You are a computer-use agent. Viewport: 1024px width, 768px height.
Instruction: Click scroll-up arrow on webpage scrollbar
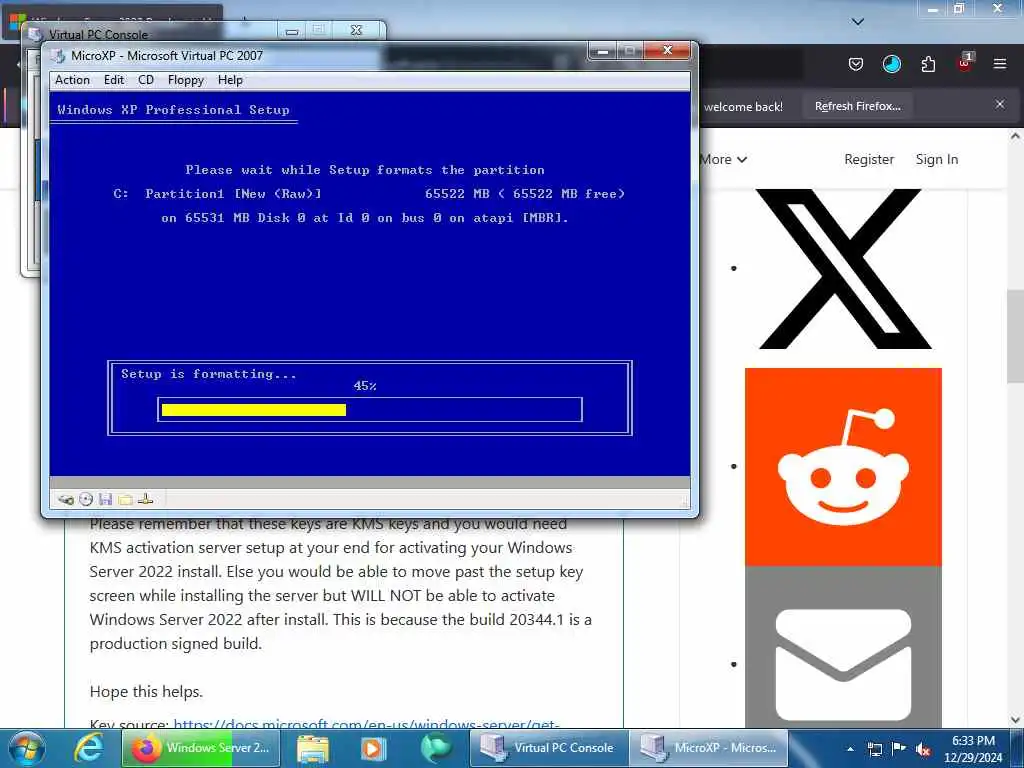(x=1015, y=137)
